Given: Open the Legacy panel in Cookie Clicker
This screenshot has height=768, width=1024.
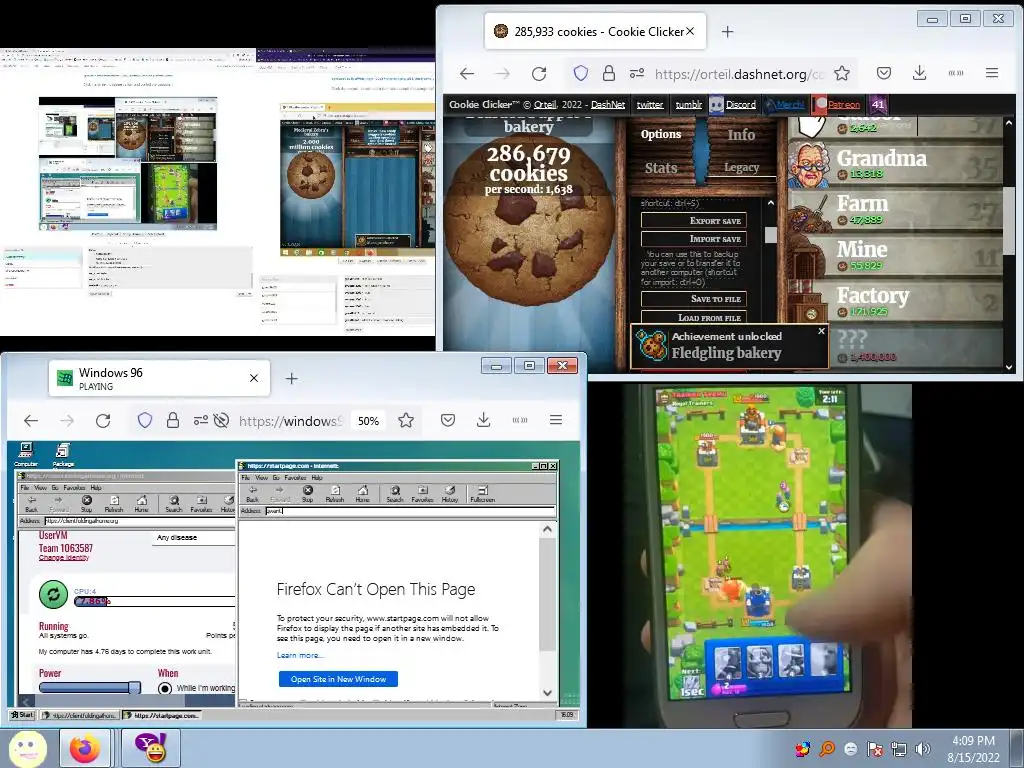Looking at the screenshot, I should tap(741, 168).
